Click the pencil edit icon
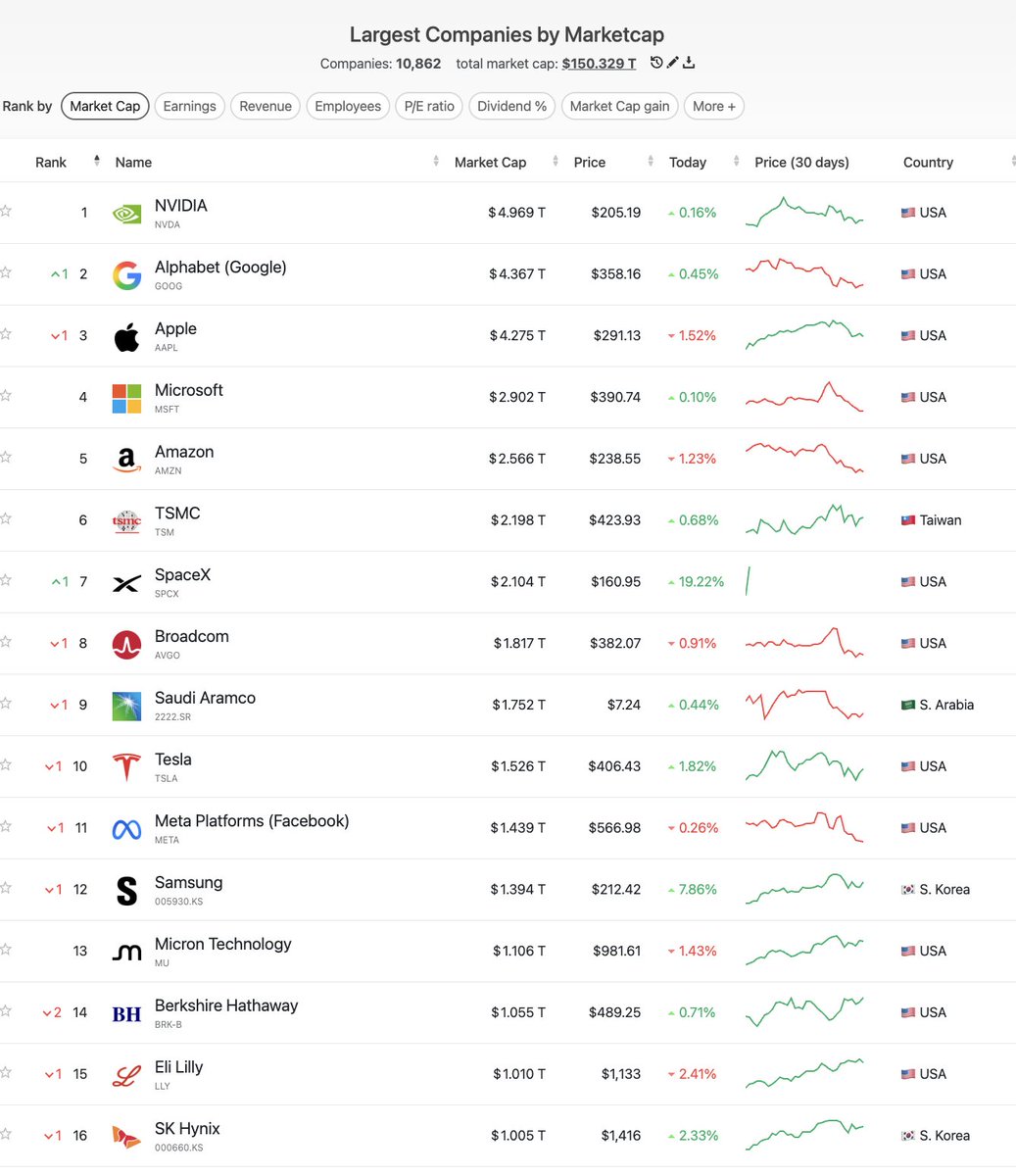Image resolution: width=1016 pixels, height=1176 pixels. (x=672, y=63)
